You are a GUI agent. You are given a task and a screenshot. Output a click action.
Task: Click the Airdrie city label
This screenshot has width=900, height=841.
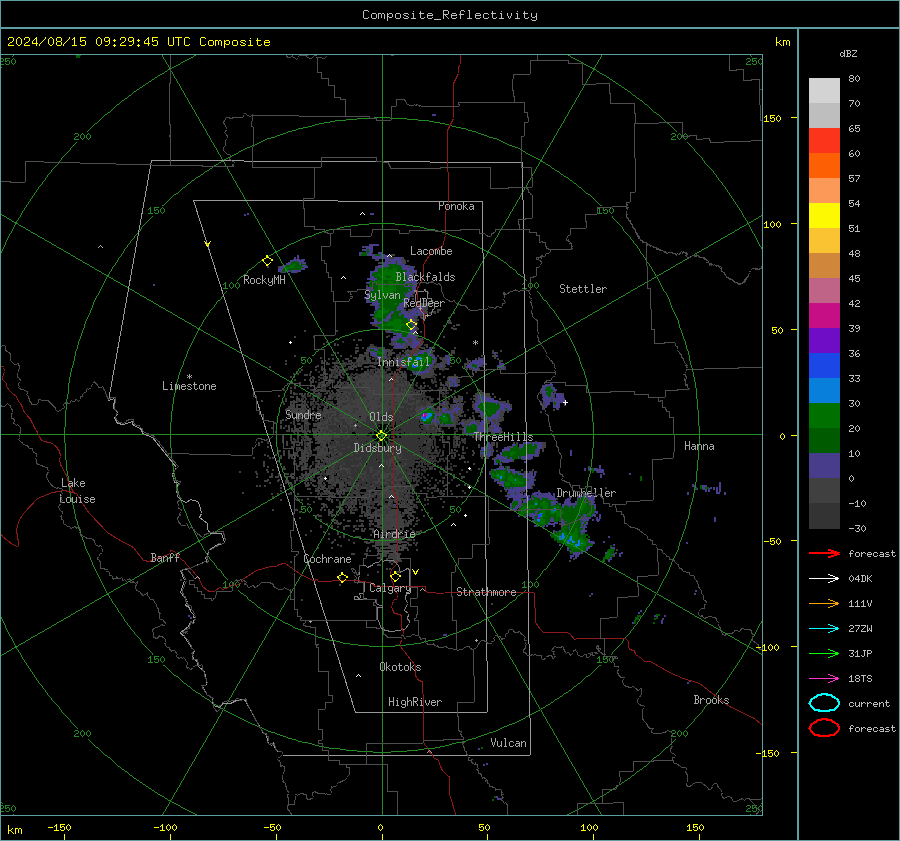(394, 534)
